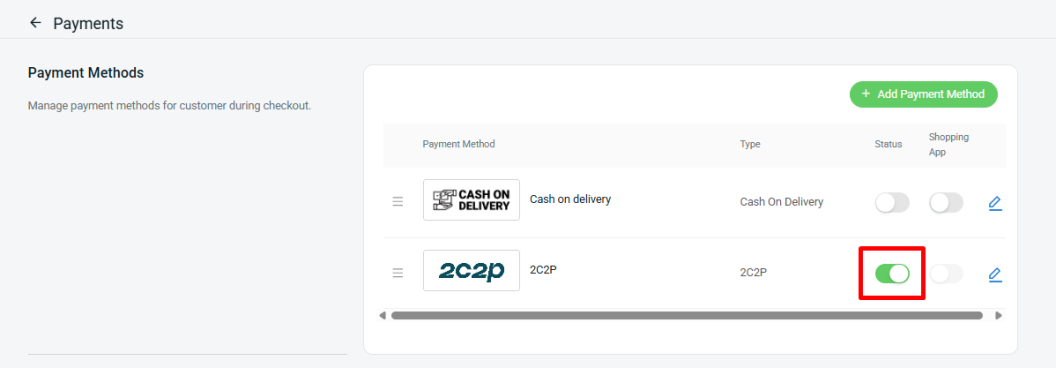The height and width of the screenshot is (368, 1056).
Task: Click the horizontal scrollbar track
Action: 687,315
